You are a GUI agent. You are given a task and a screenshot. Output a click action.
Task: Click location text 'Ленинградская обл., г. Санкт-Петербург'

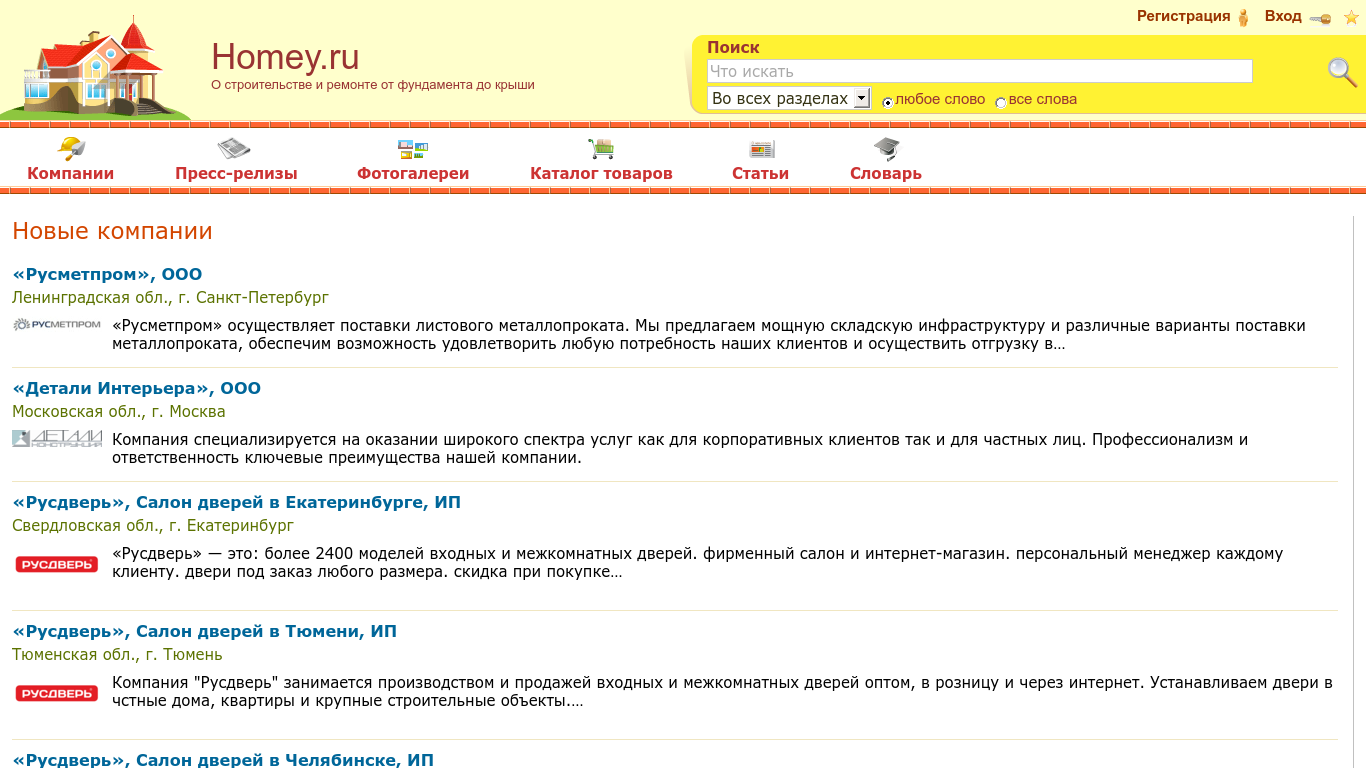coord(170,297)
